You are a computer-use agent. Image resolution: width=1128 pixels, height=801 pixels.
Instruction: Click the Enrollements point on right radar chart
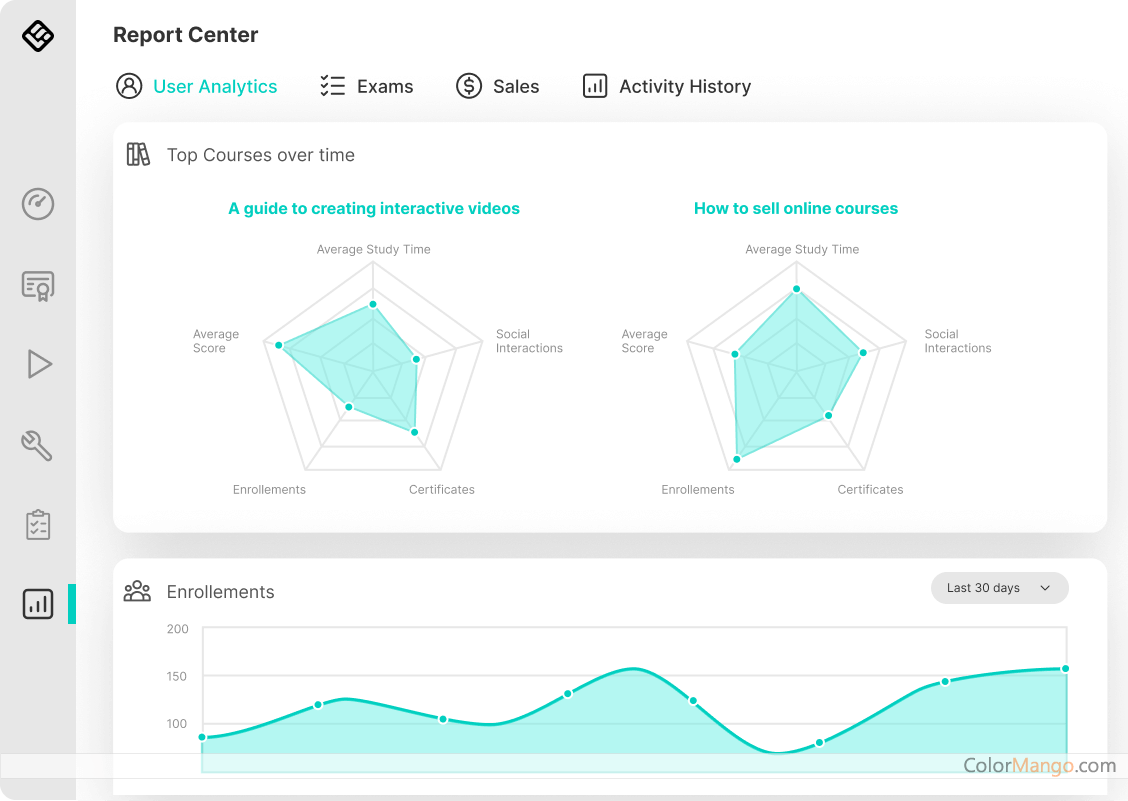(x=737, y=459)
